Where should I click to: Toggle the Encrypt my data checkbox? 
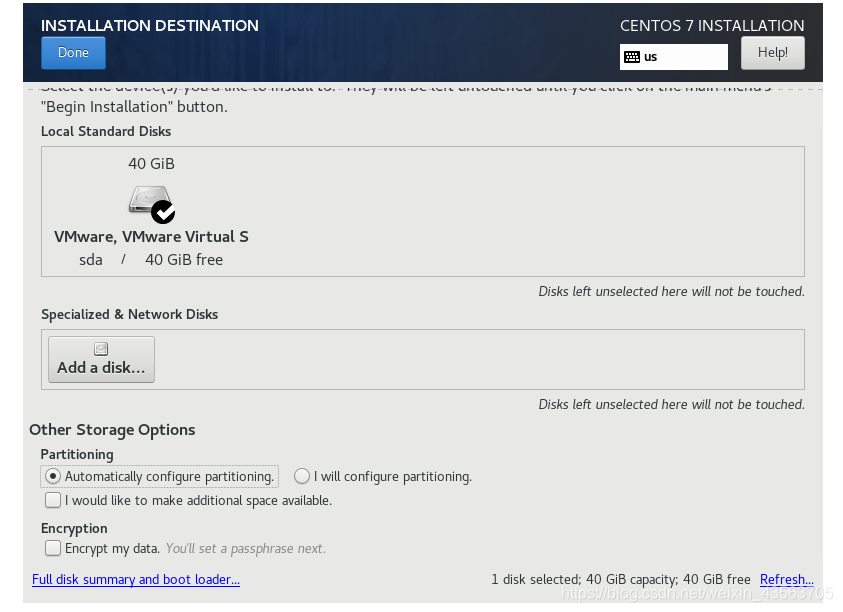[53, 548]
